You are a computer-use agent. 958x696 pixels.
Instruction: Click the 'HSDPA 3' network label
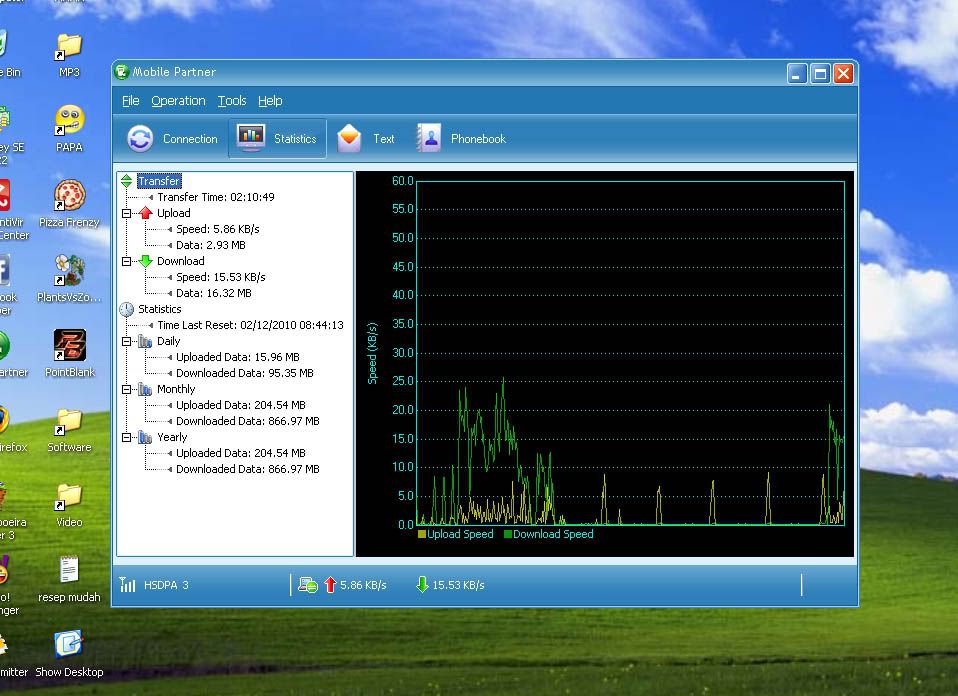pos(166,585)
